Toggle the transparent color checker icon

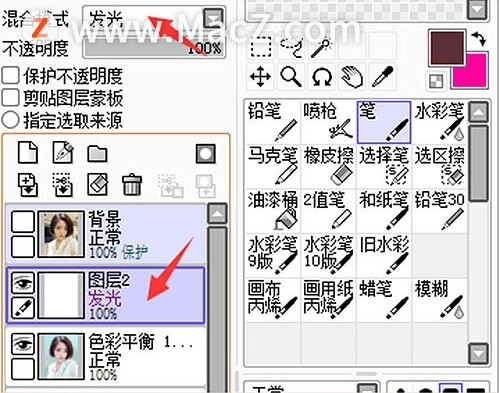(x=436, y=81)
